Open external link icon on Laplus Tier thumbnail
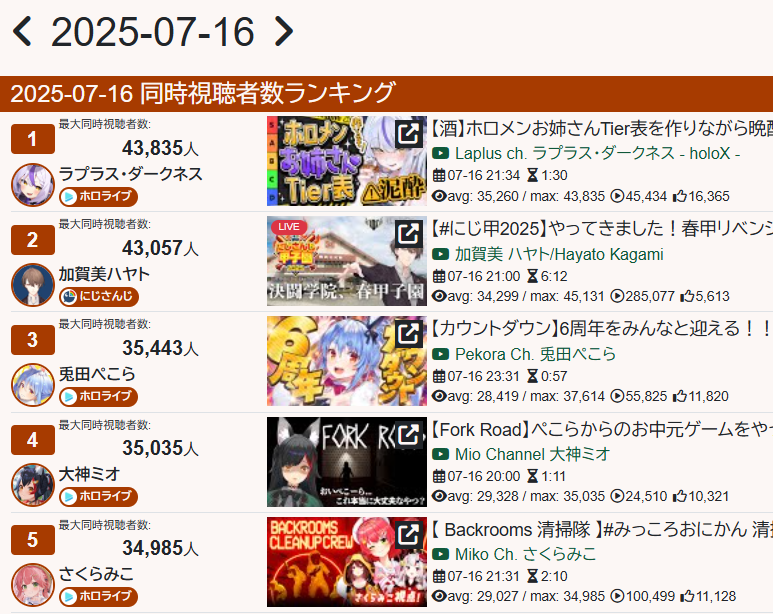 409,134
